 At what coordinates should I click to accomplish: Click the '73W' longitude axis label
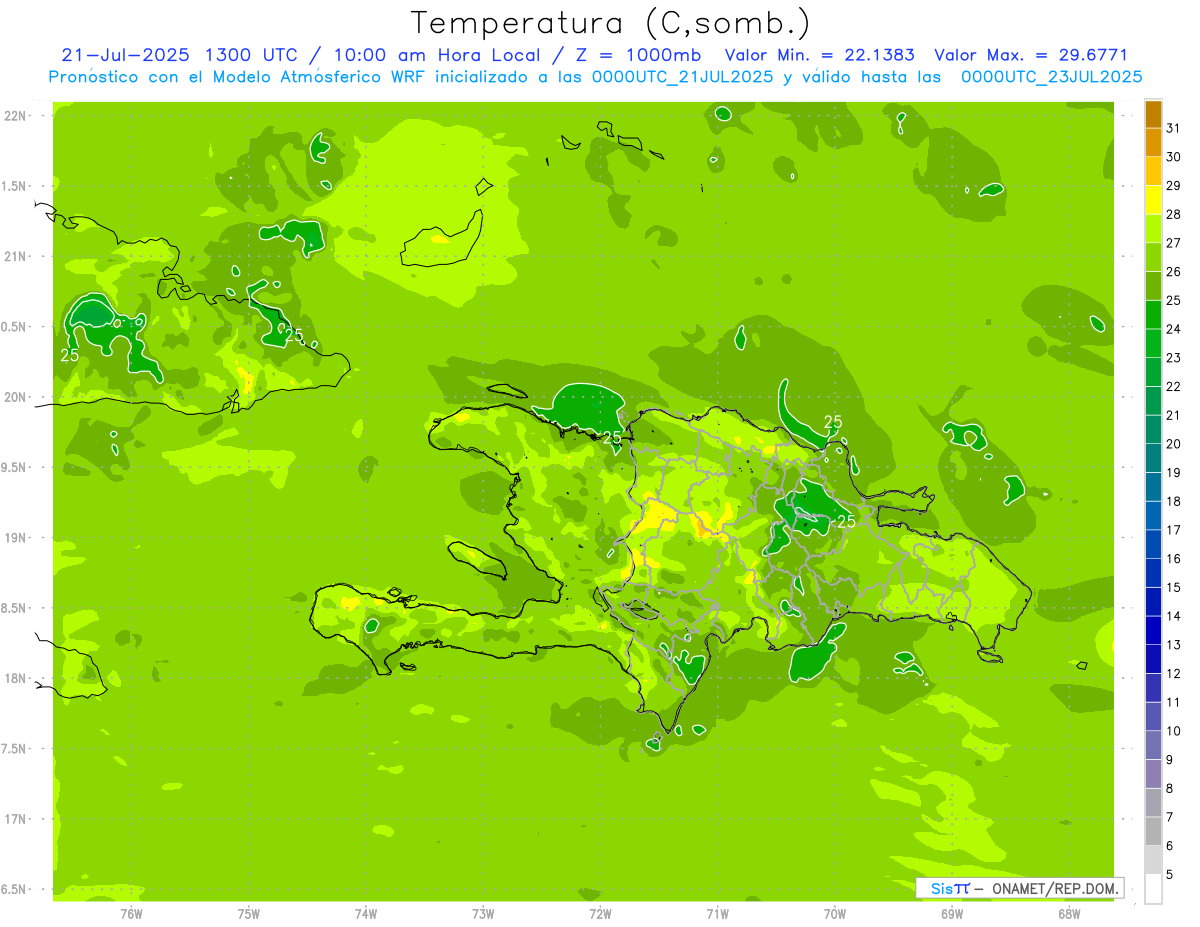(x=483, y=914)
